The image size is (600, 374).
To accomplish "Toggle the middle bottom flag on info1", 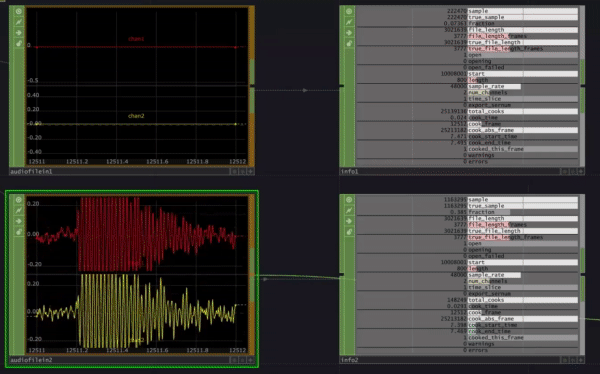I will [573, 171].
